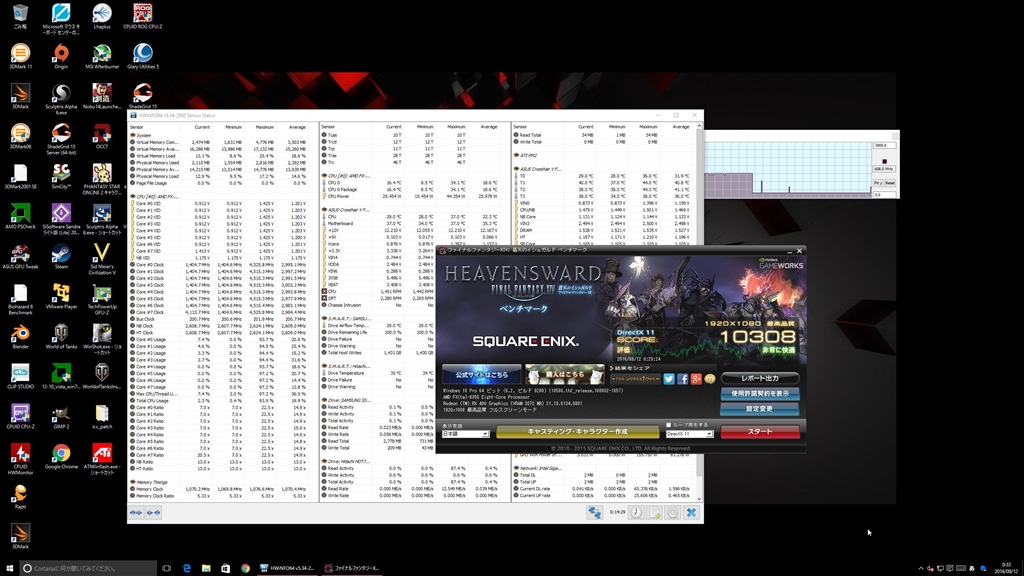Click HWiNFO network computers icon
Screen dimensions: 1024x576
click(594, 513)
